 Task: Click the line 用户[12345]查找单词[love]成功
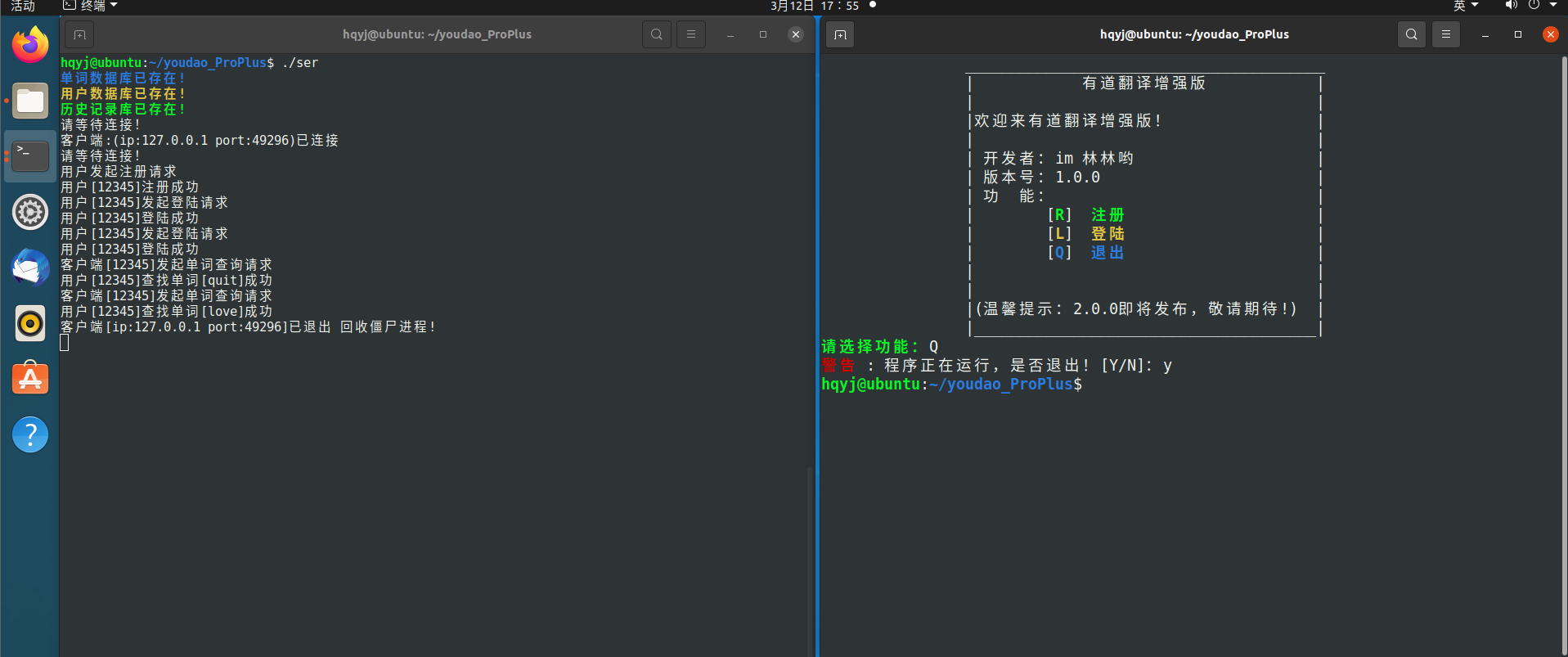(167, 311)
